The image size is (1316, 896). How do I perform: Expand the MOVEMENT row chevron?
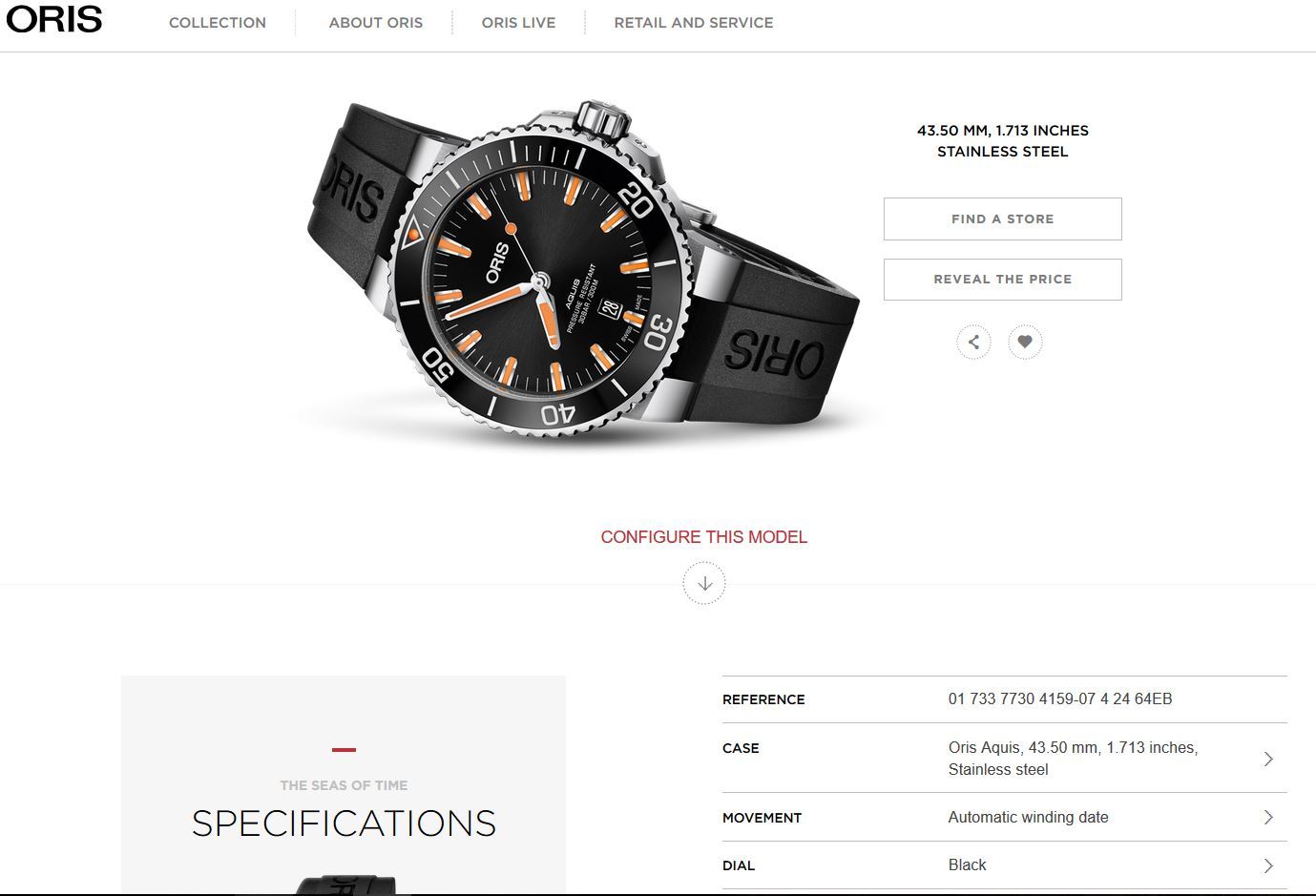click(1268, 817)
